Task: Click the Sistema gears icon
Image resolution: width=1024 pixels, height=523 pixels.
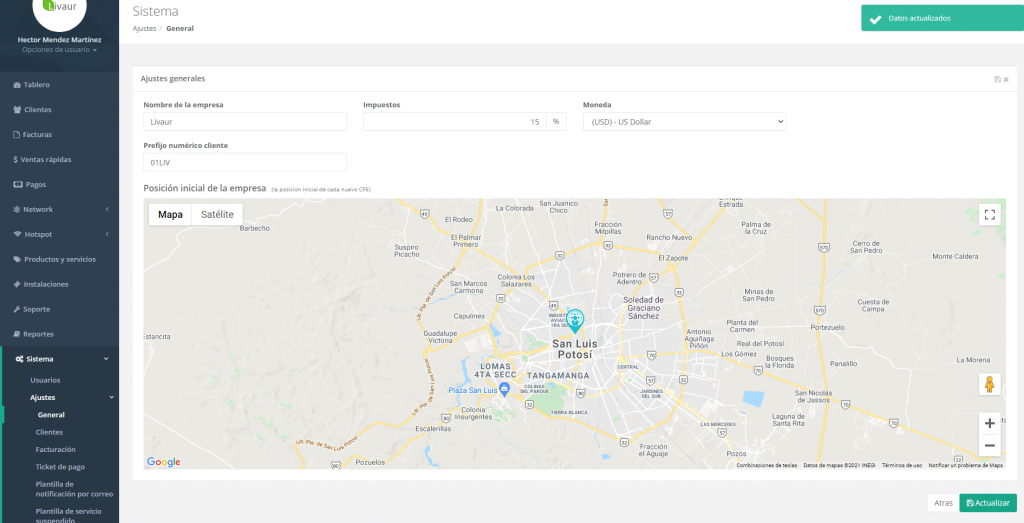Action: pos(20,359)
